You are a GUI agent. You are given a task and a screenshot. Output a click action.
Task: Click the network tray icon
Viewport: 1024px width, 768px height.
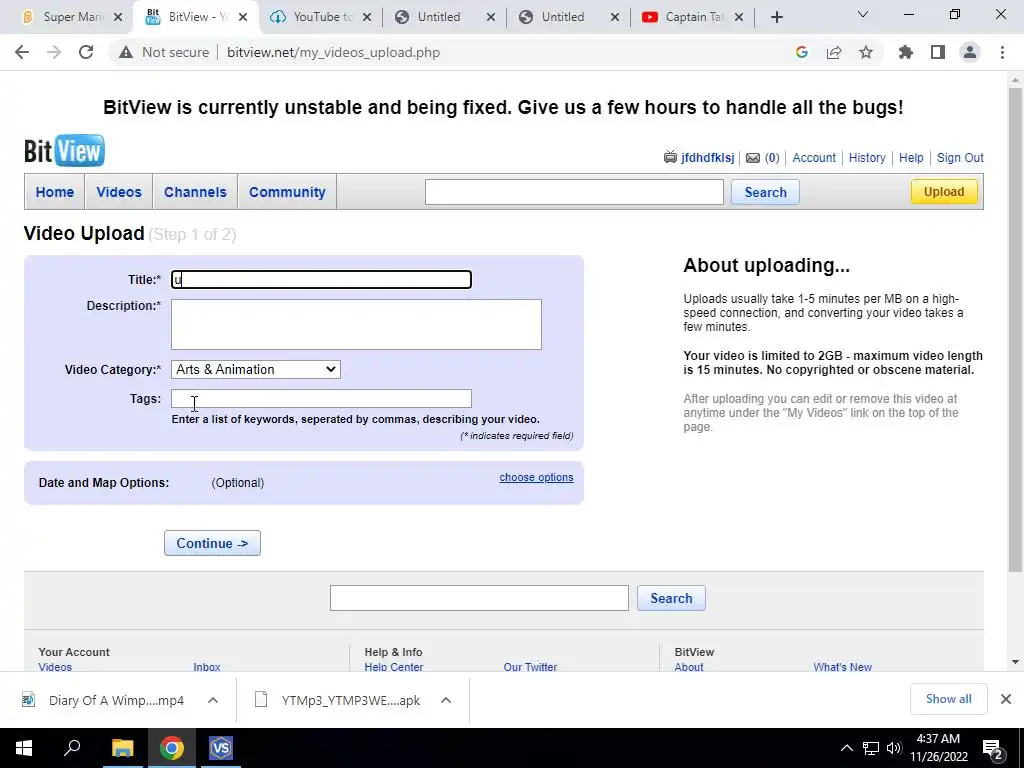coord(871,748)
